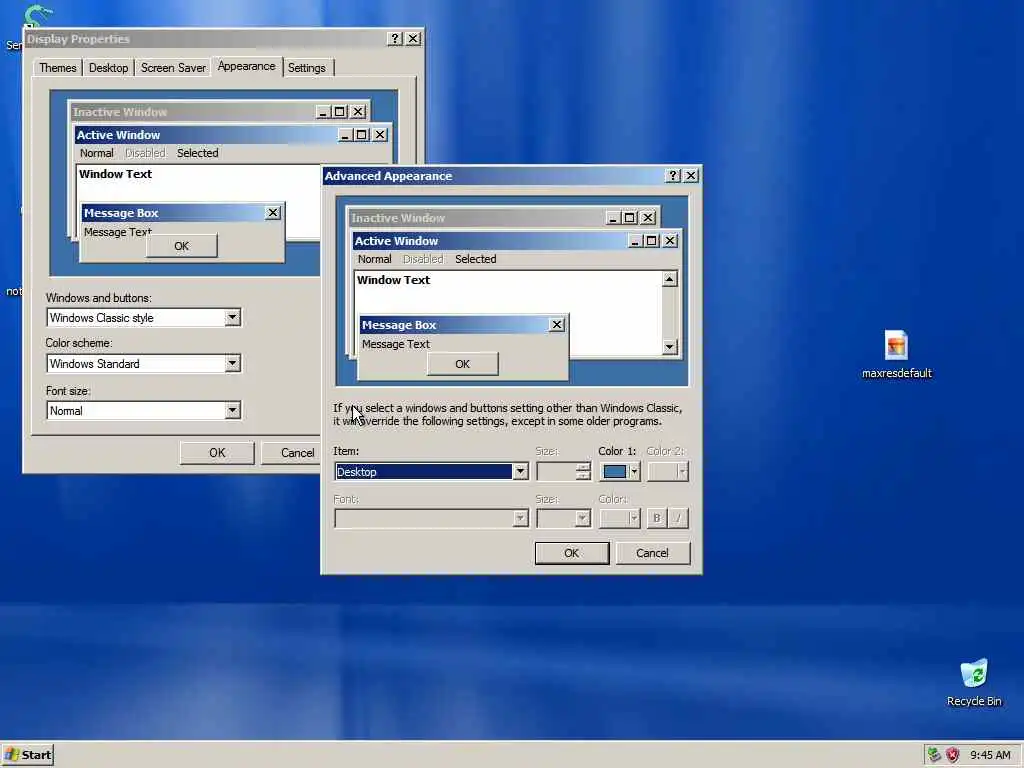
Task: Close the Advanced Appearance dialog
Action: (691, 176)
